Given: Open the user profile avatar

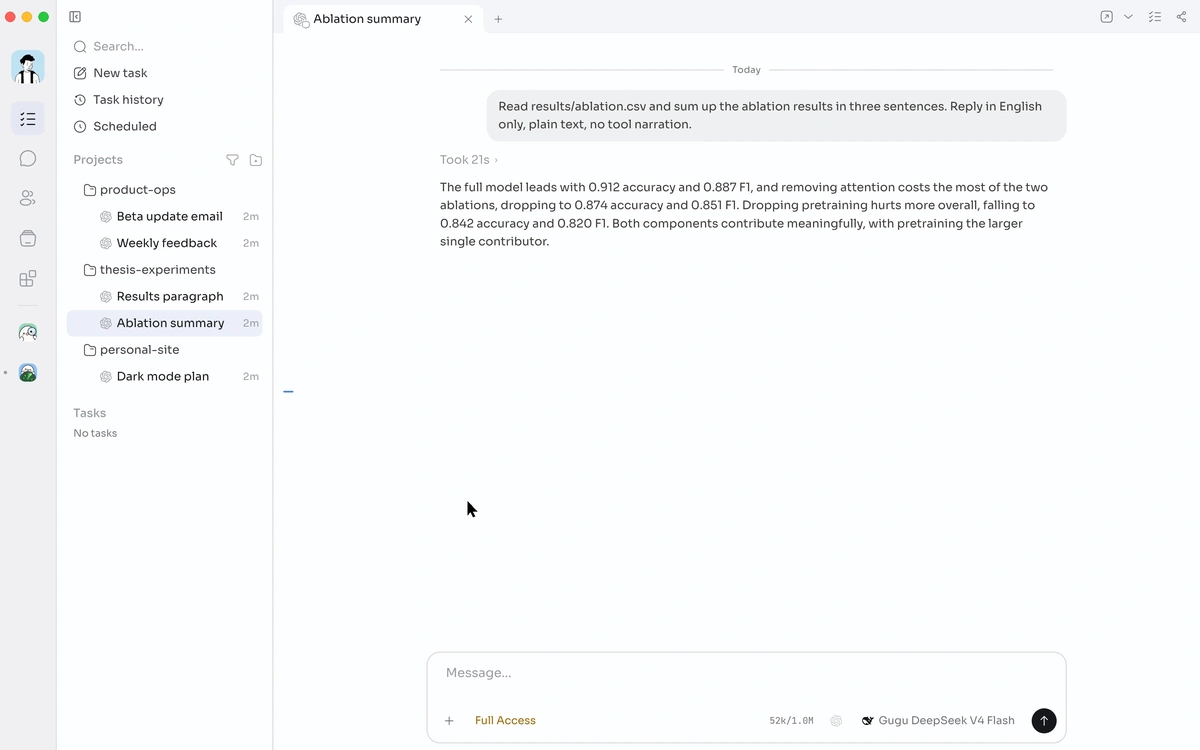Looking at the screenshot, I should coord(28,67).
